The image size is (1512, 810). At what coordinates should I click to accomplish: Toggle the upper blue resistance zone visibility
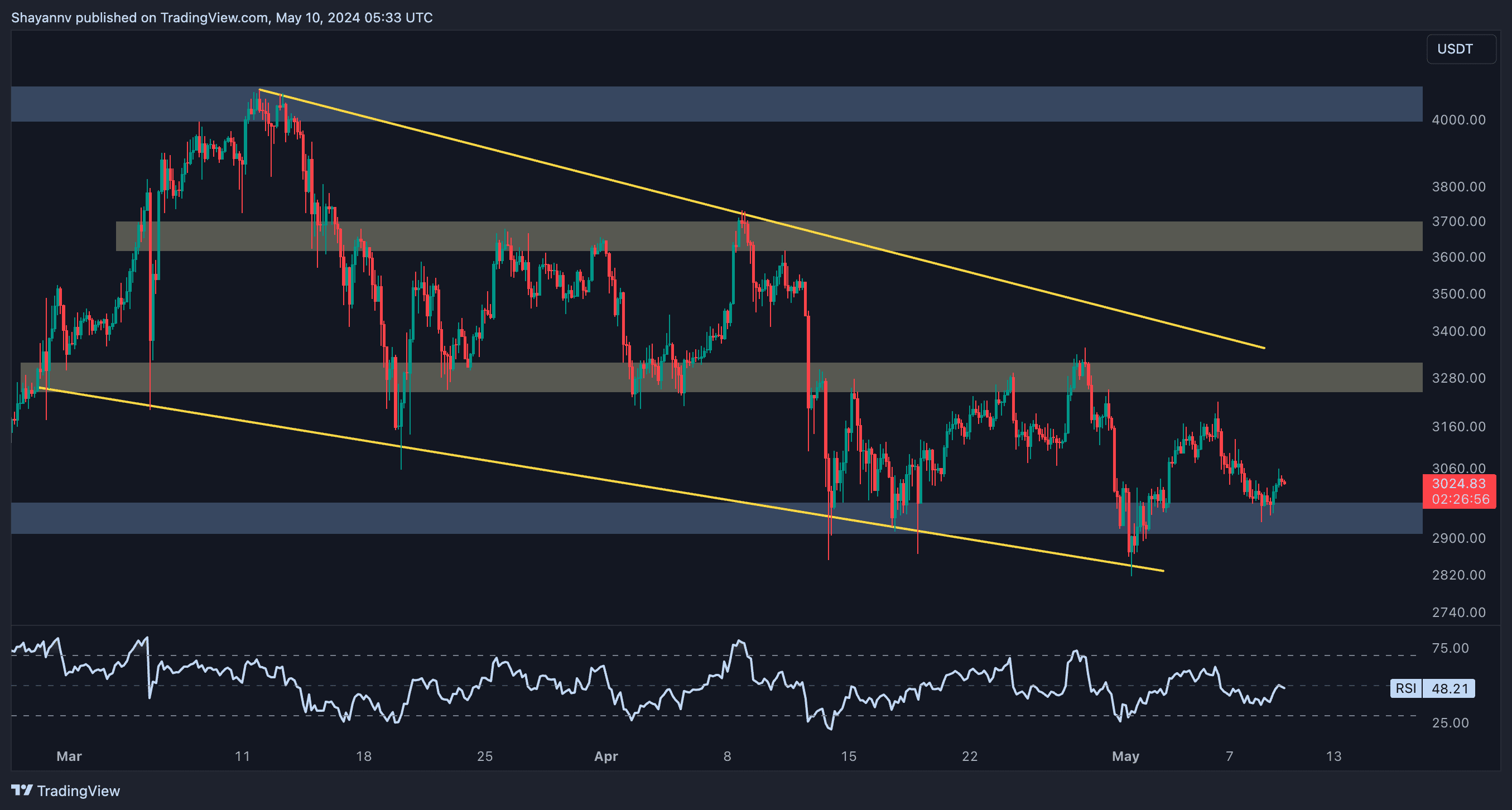coord(998,104)
